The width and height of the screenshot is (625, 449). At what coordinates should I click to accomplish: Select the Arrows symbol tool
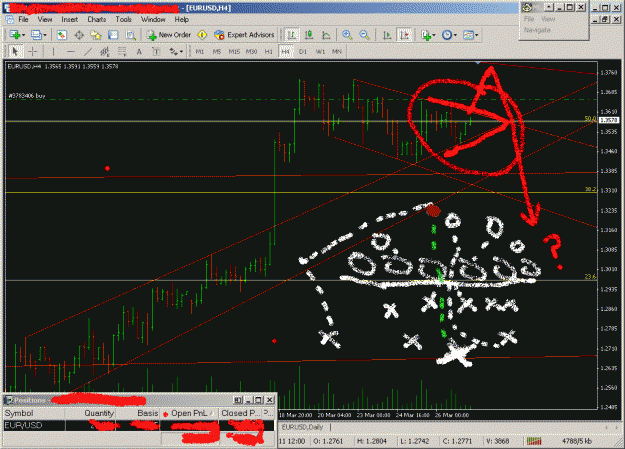[x=173, y=51]
